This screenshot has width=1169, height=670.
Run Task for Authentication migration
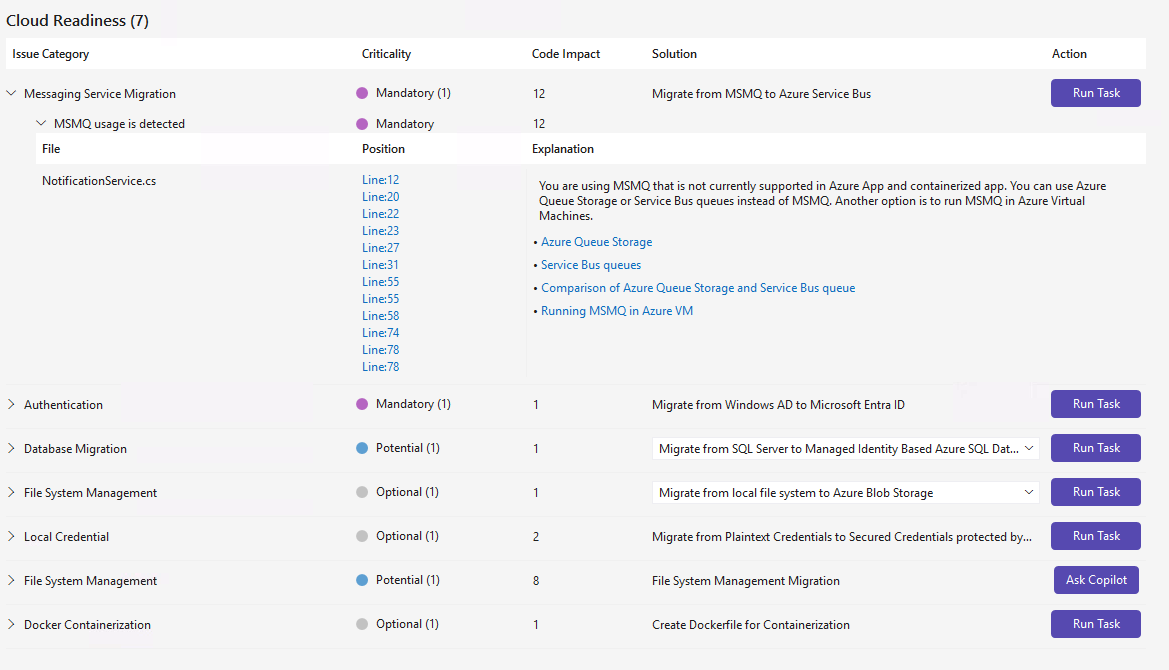click(x=1095, y=404)
